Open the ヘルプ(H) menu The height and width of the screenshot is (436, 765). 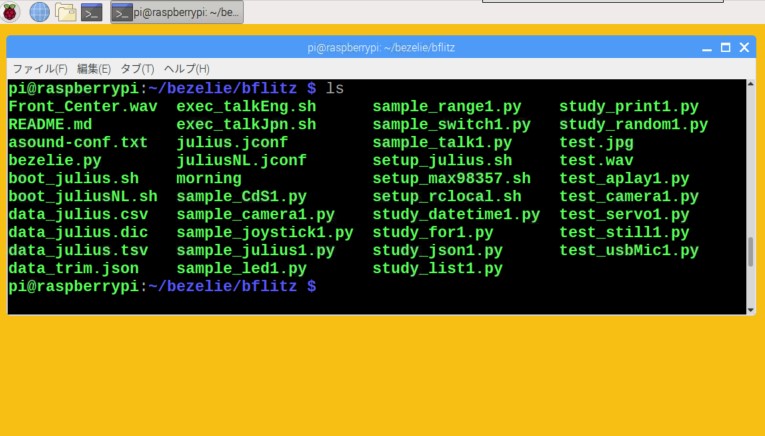pyautogui.click(x=186, y=69)
